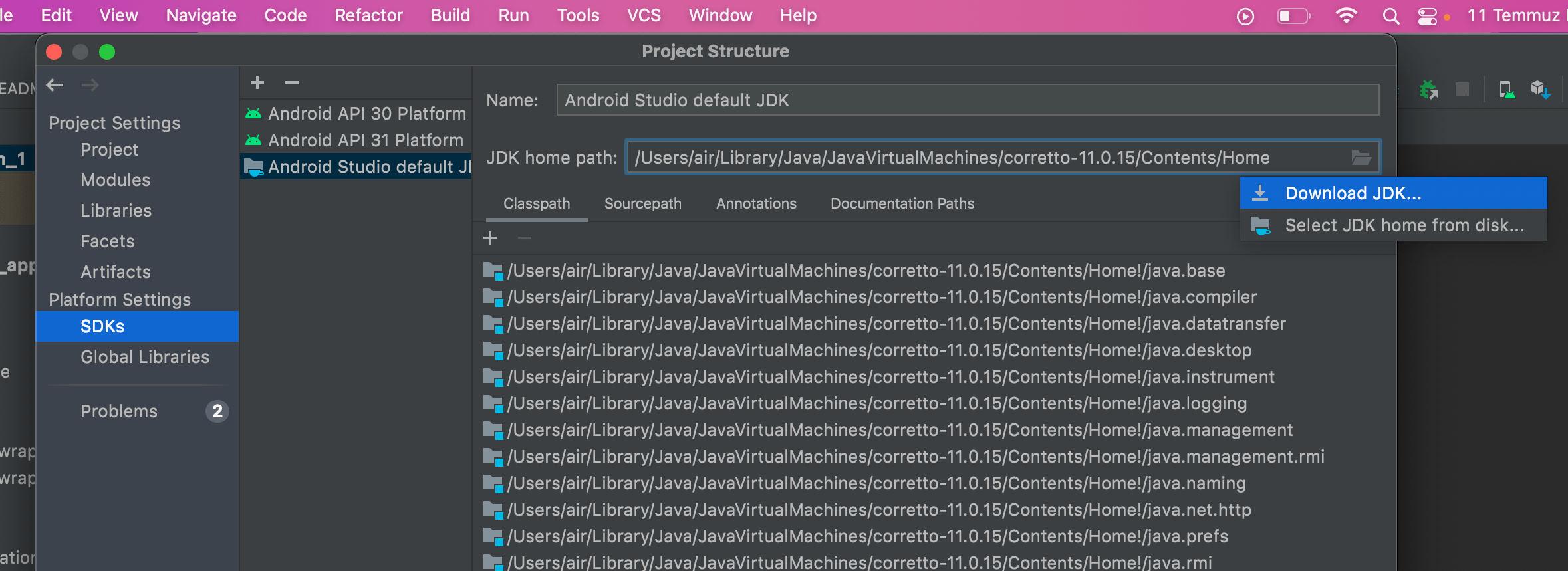Image resolution: width=1568 pixels, height=571 pixels.
Task: Select Modules in the sidebar
Action: point(115,180)
